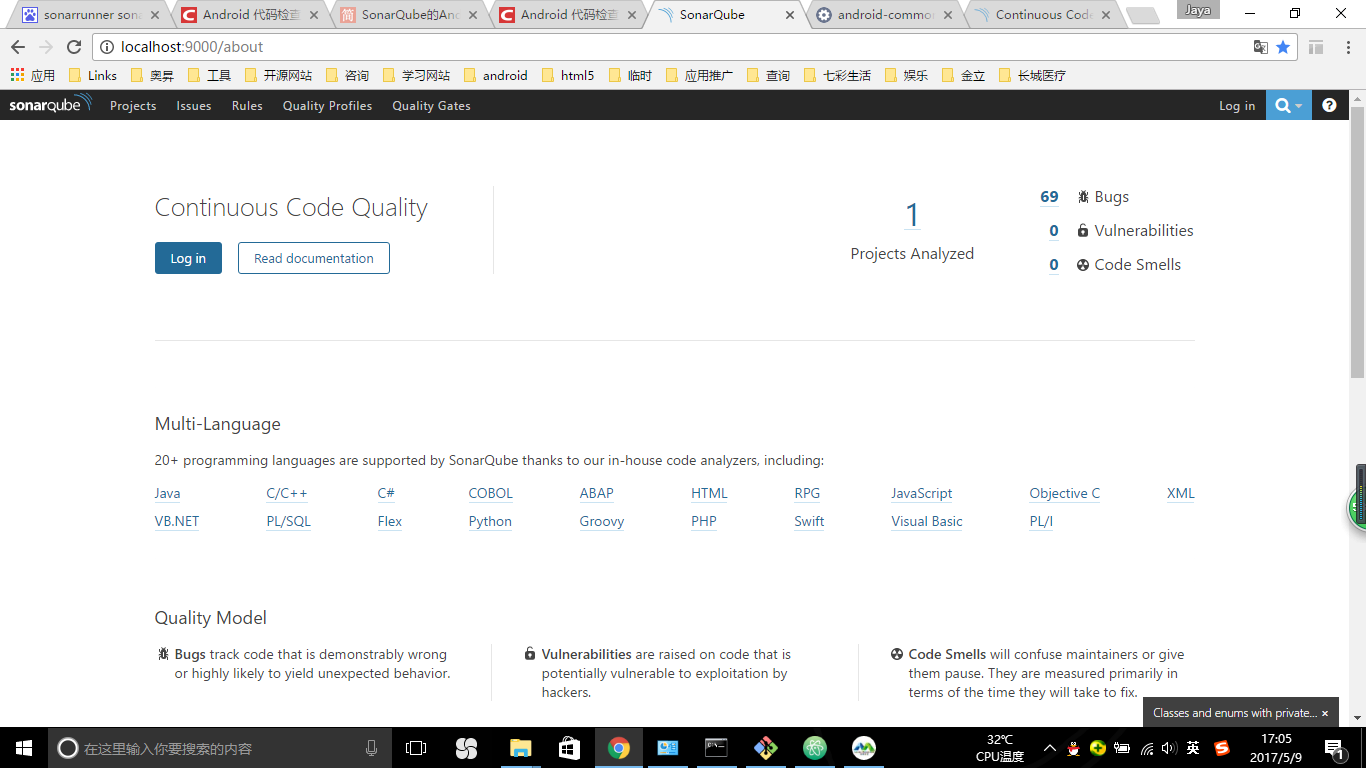The height and width of the screenshot is (768, 1366).
Task: Show hidden system tray icons arrow
Action: click(1049, 748)
